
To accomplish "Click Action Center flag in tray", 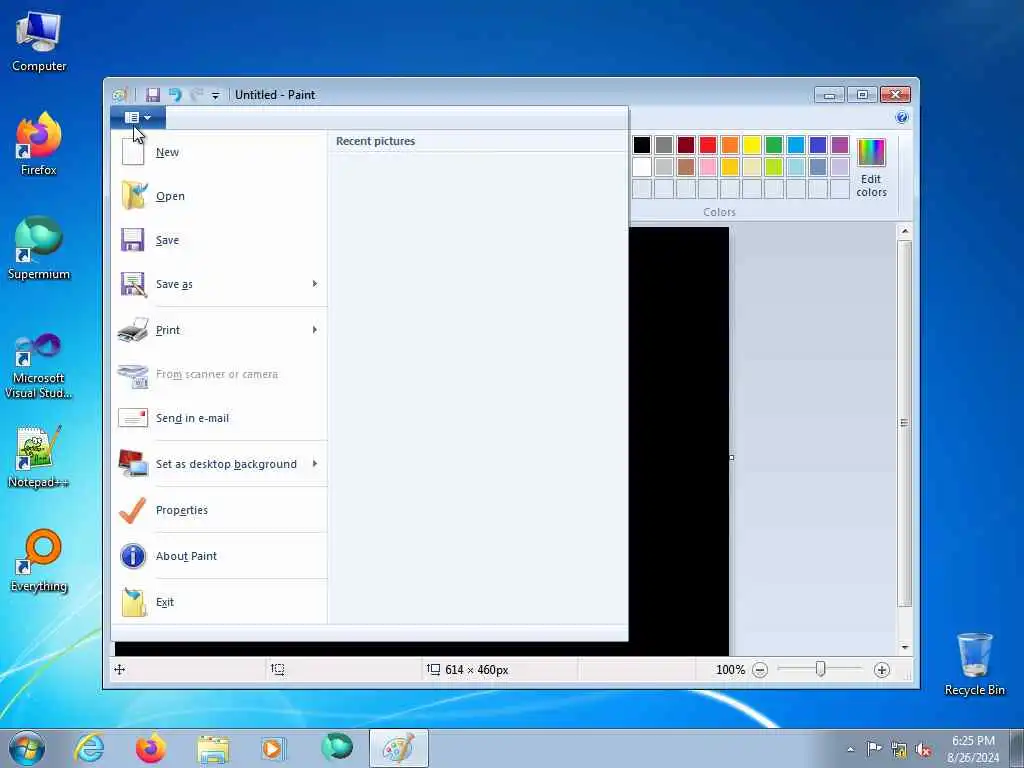I will 874,749.
